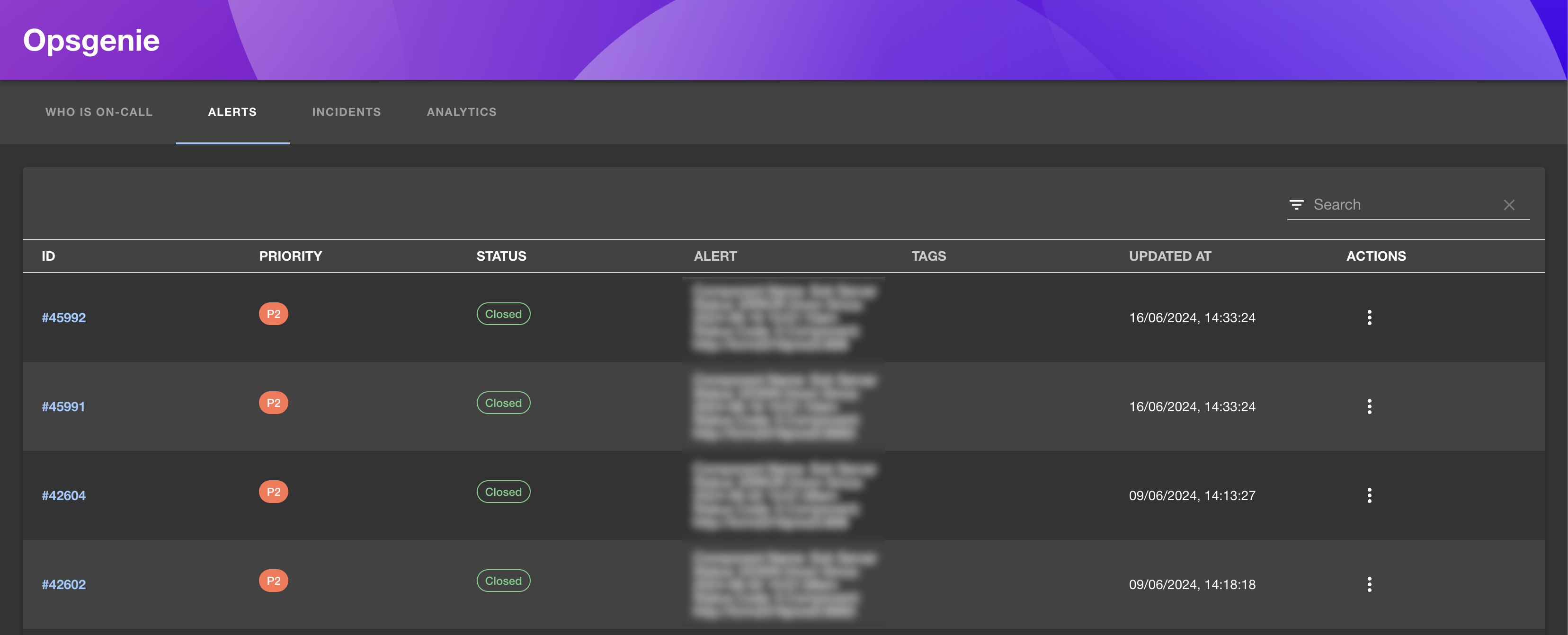Open alert link #45992
1568x635 pixels.
pos(64,317)
